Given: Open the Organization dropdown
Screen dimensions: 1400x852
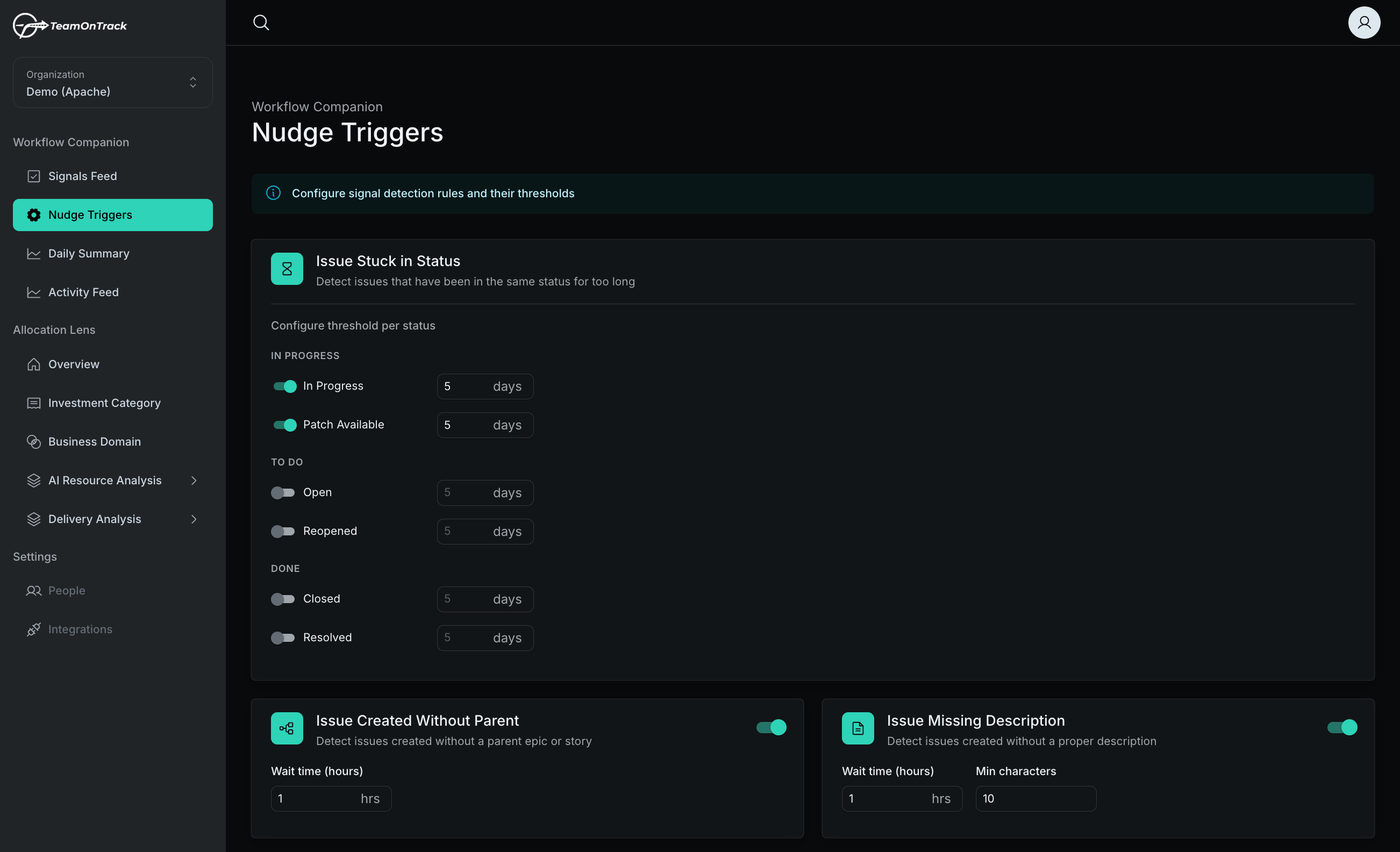Looking at the screenshot, I should (x=112, y=83).
